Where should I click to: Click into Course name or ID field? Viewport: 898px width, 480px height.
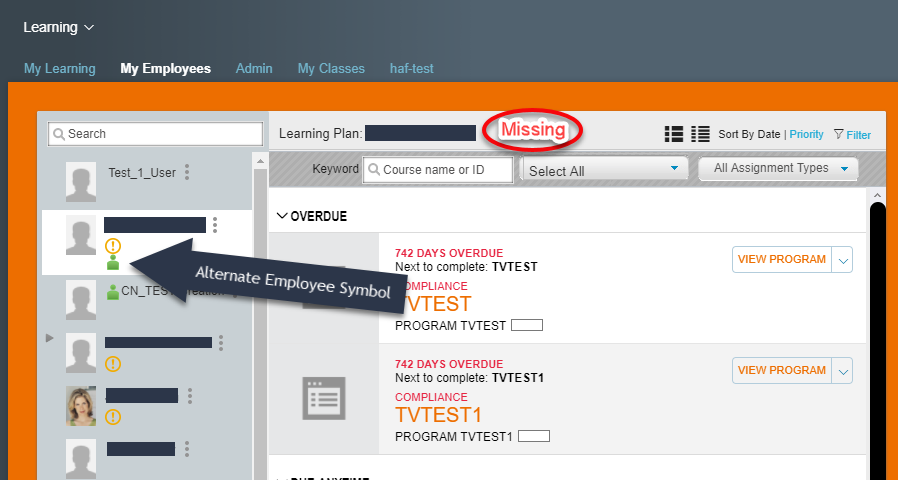tap(438, 170)
